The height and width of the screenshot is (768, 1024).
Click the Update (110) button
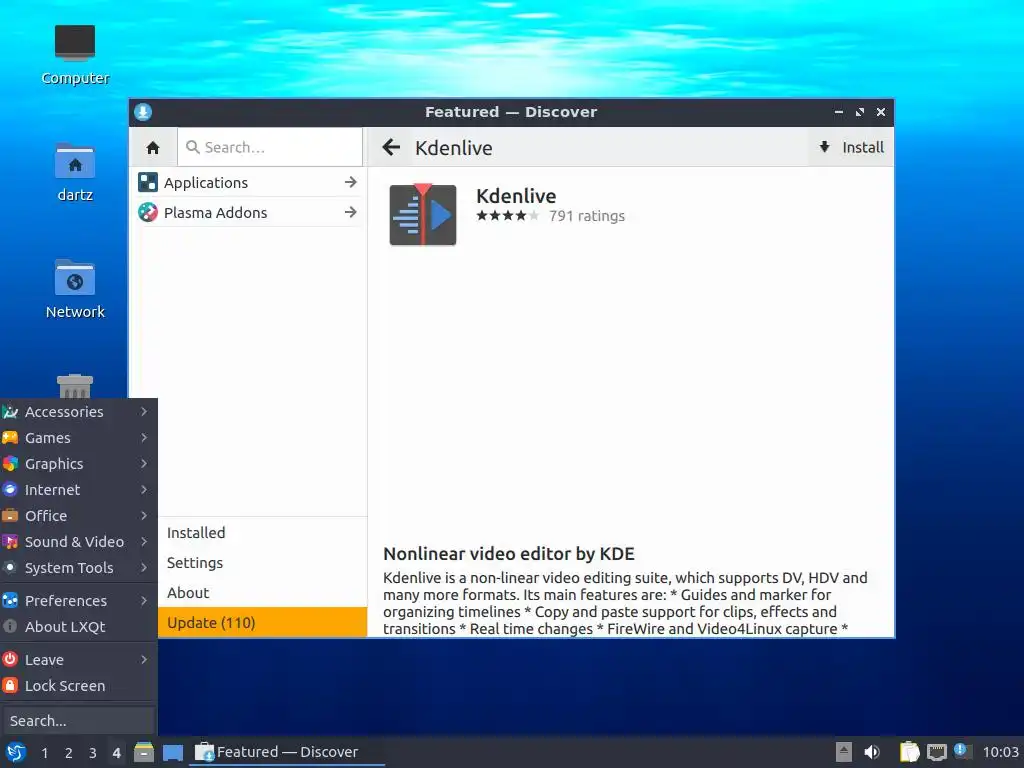point(263,622)
